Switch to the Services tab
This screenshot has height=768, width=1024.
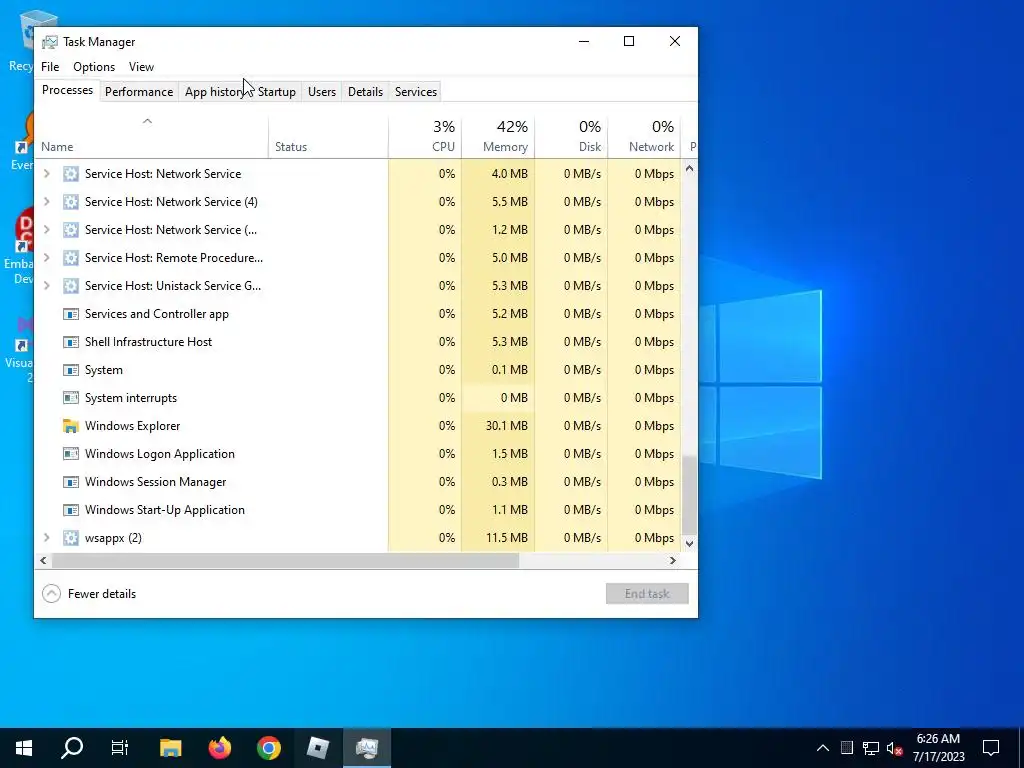tap(416, 91)
